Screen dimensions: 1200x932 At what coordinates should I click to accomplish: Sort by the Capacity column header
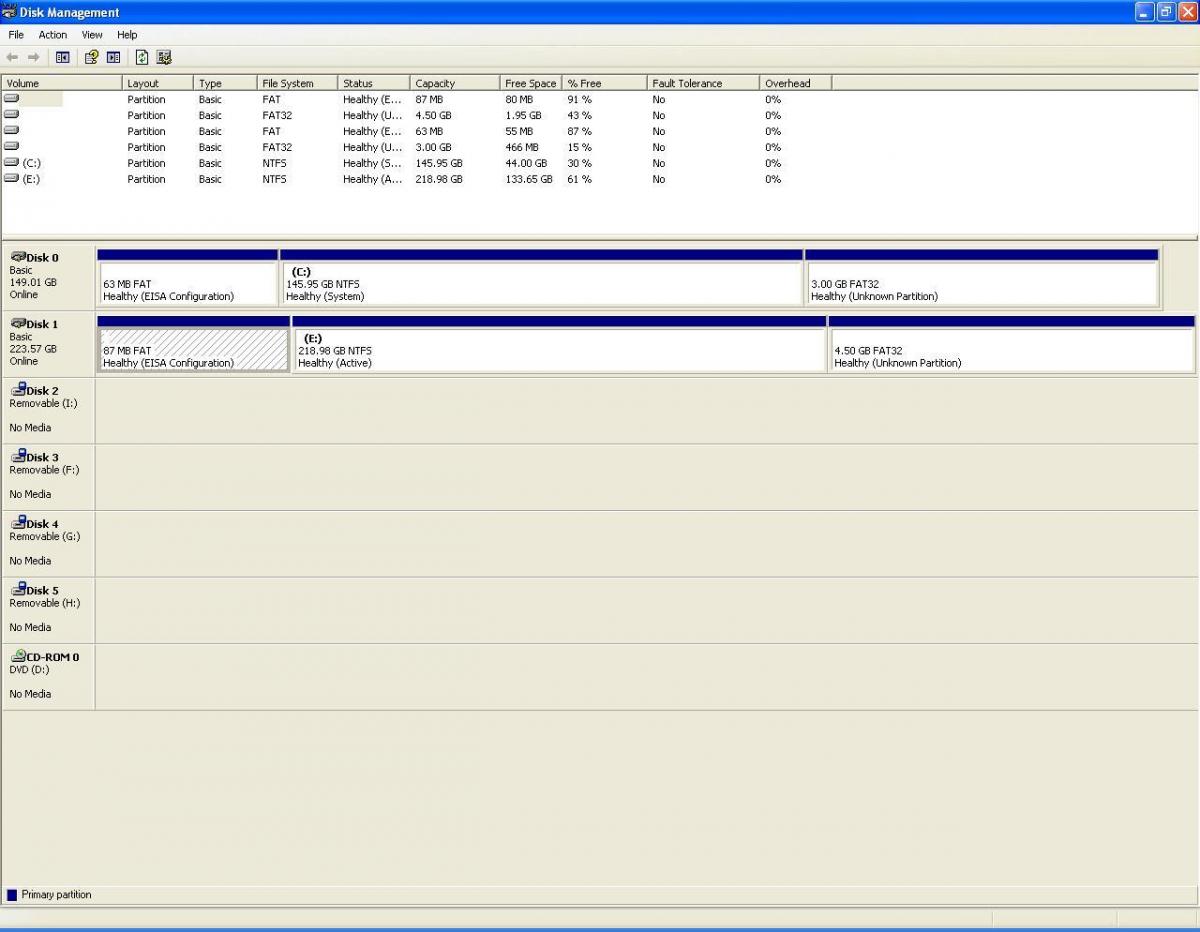tap(455, 83)
